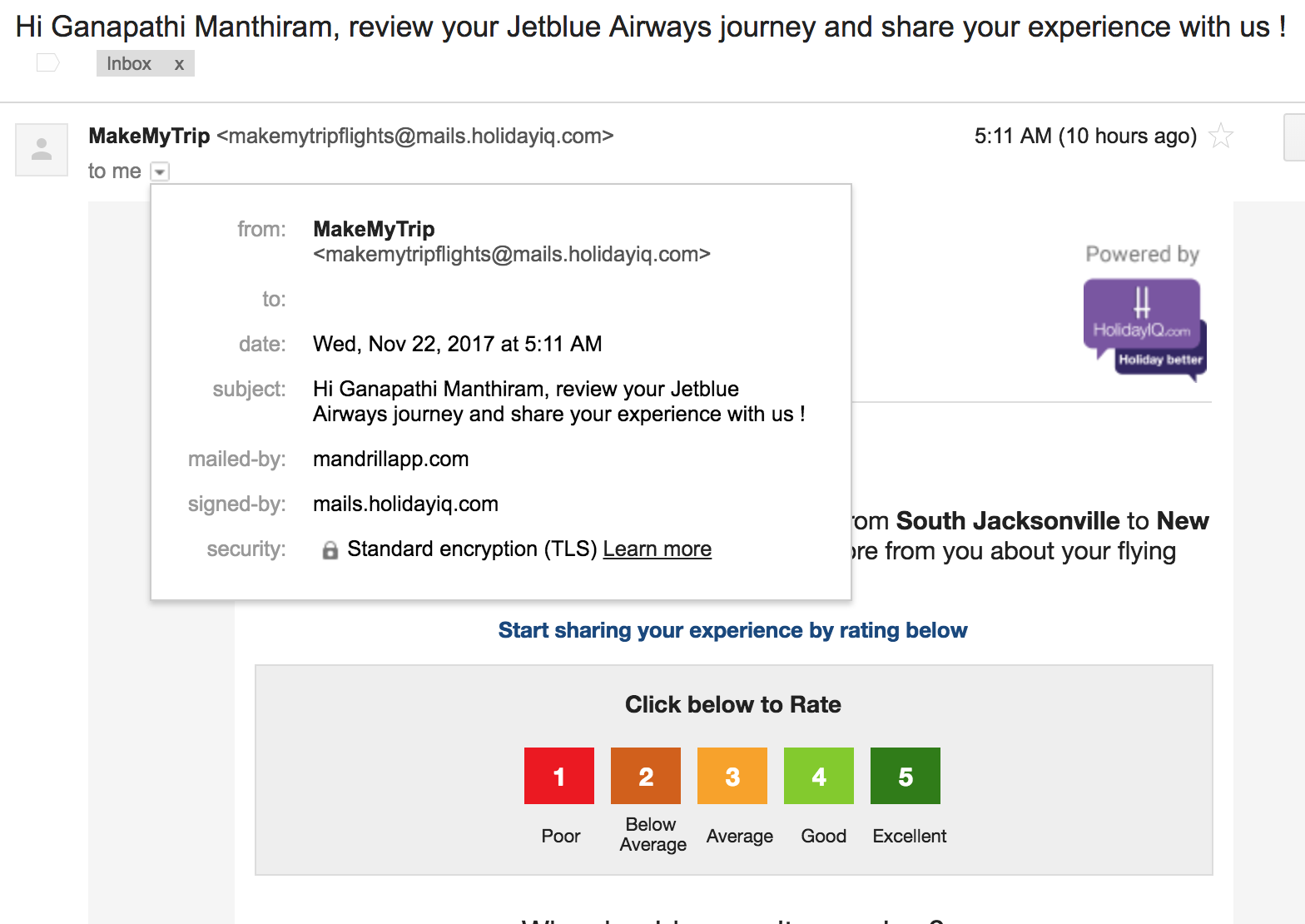Select rating 2 Below Average box
Image resolution: width=1305 pixels, height=924 pixels.
point(646,776)
